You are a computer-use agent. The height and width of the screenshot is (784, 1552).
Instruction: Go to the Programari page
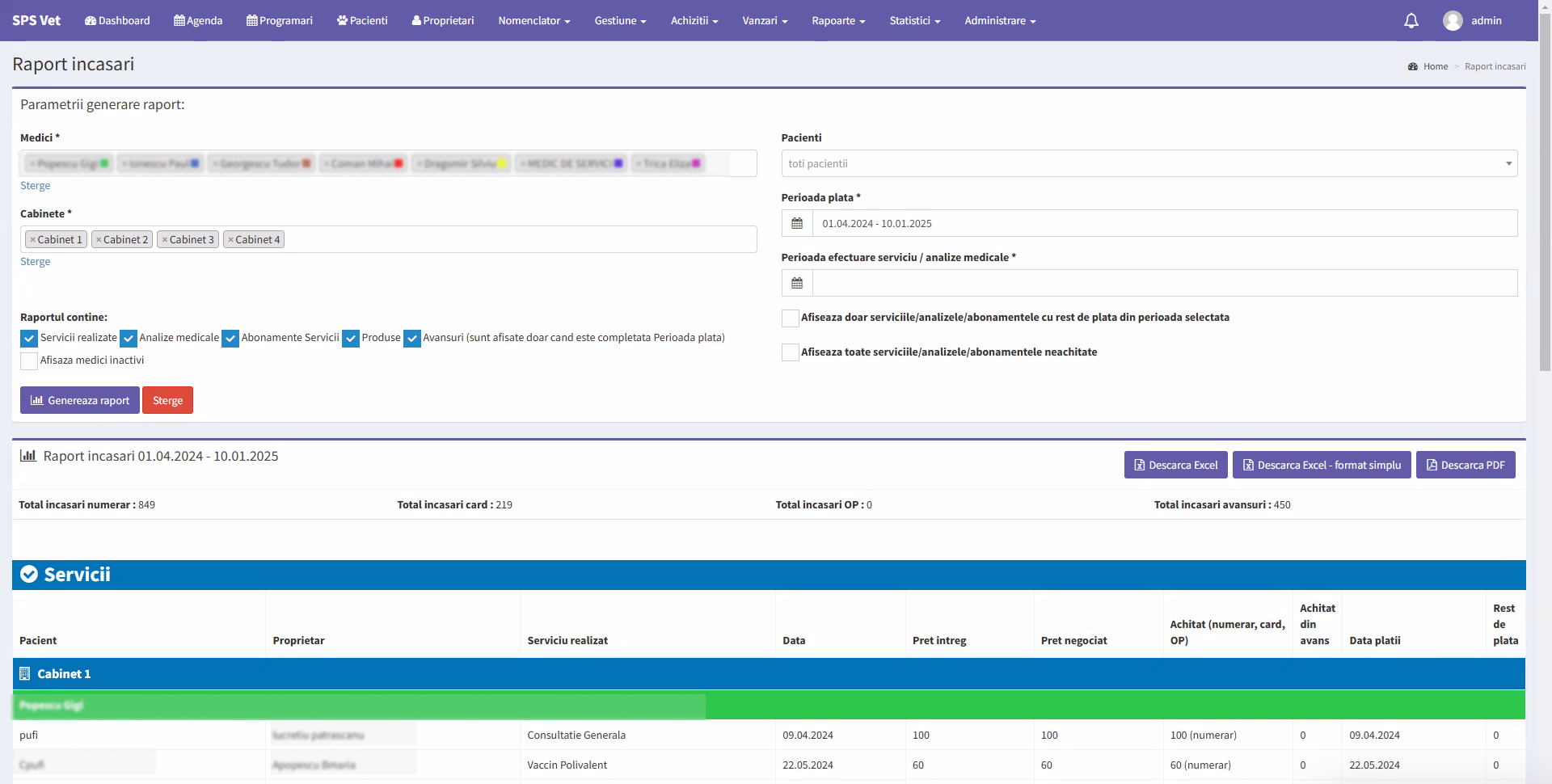[279, 21]
